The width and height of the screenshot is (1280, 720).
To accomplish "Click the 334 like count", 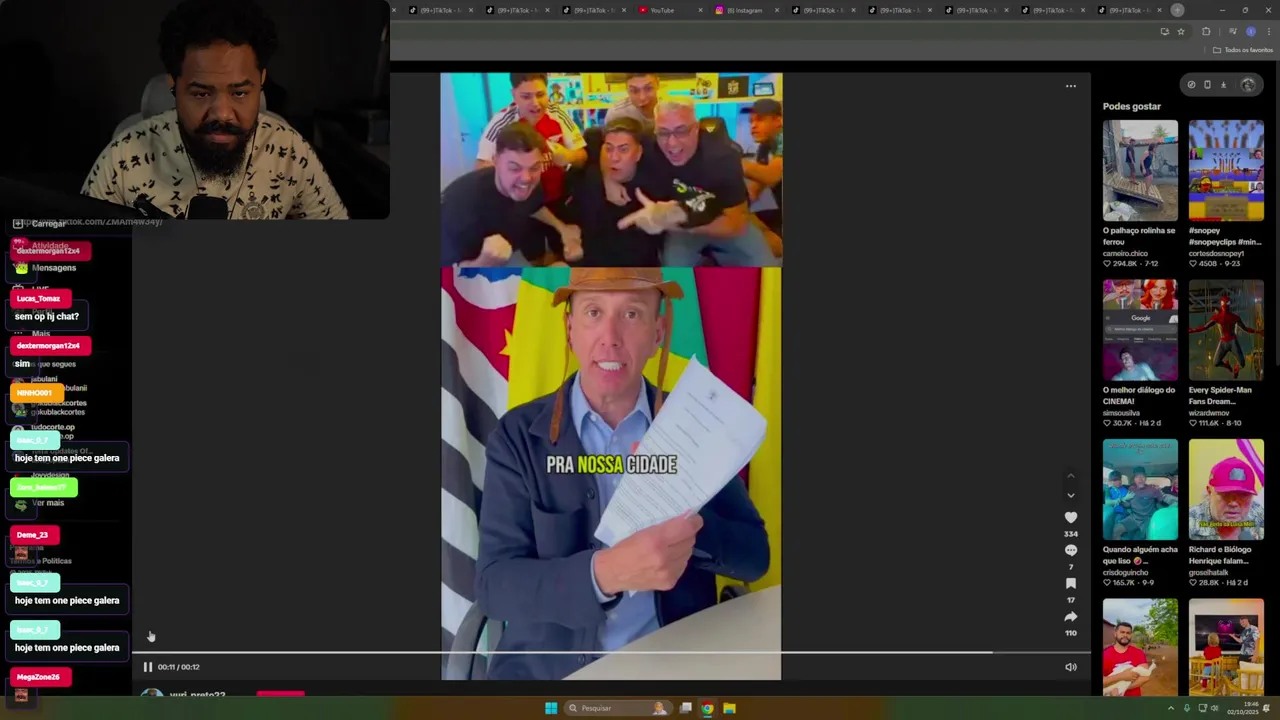I will click(1070, 534).
